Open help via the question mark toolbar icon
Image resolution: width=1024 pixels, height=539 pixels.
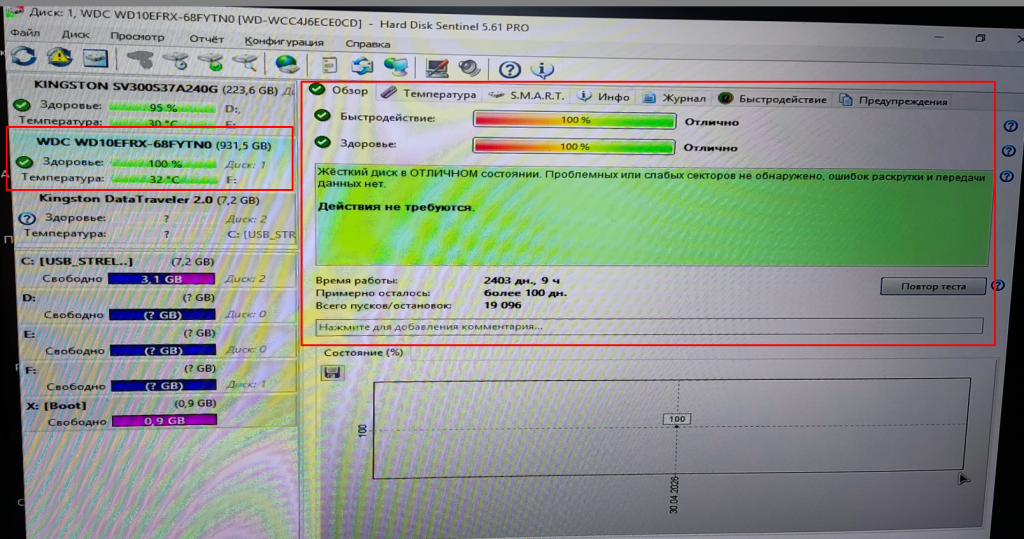tap(510, 69)
